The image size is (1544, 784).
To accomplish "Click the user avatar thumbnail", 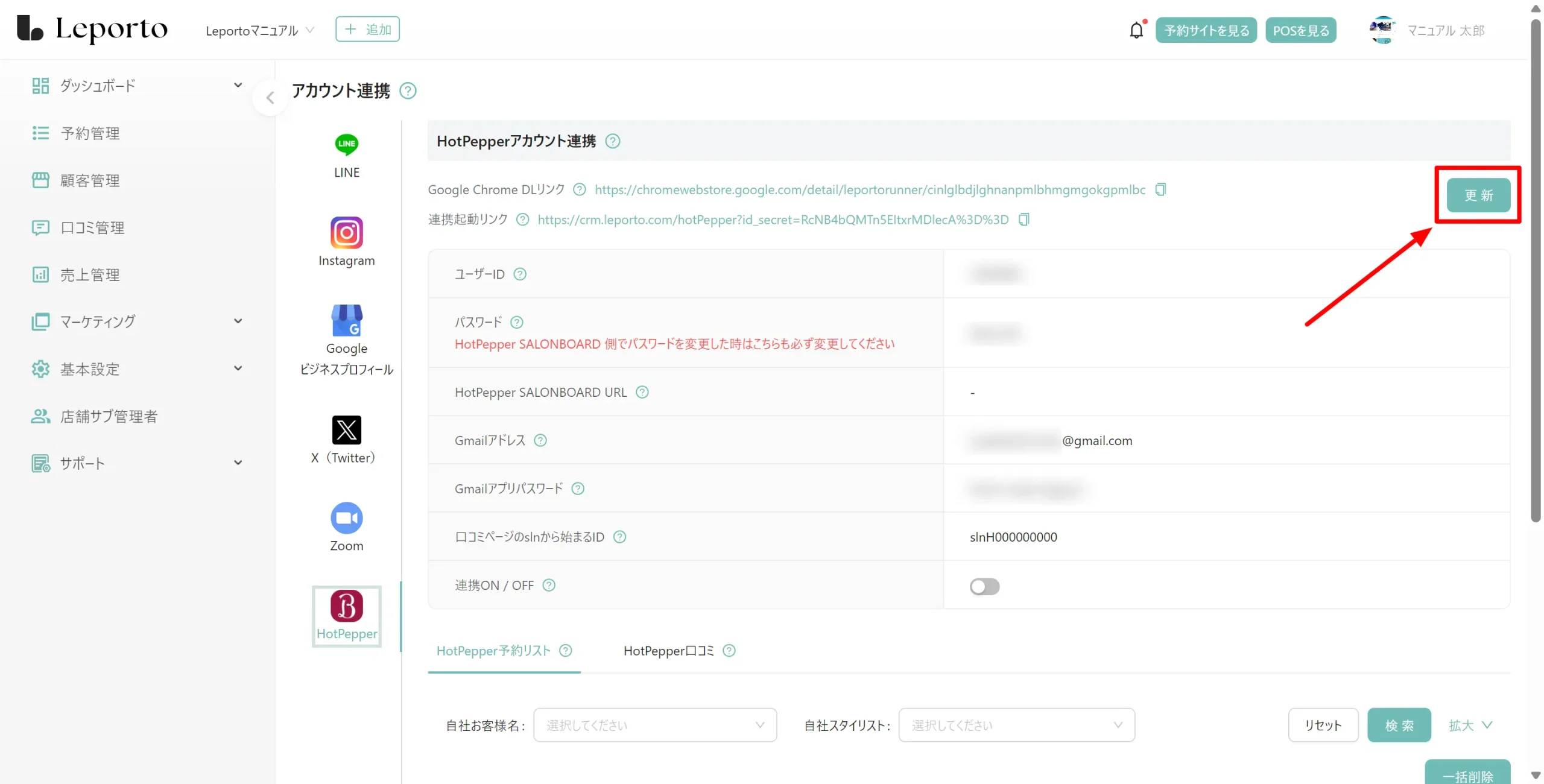I will (x=1382, y=30).
